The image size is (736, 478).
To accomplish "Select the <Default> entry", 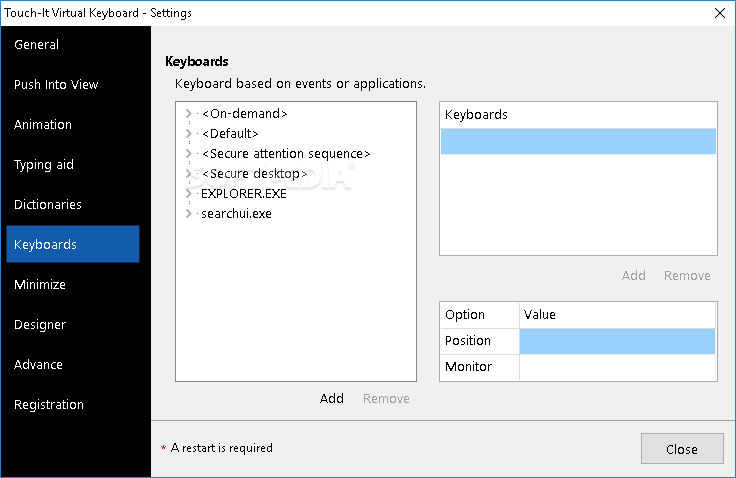I will tap(230, 134).
